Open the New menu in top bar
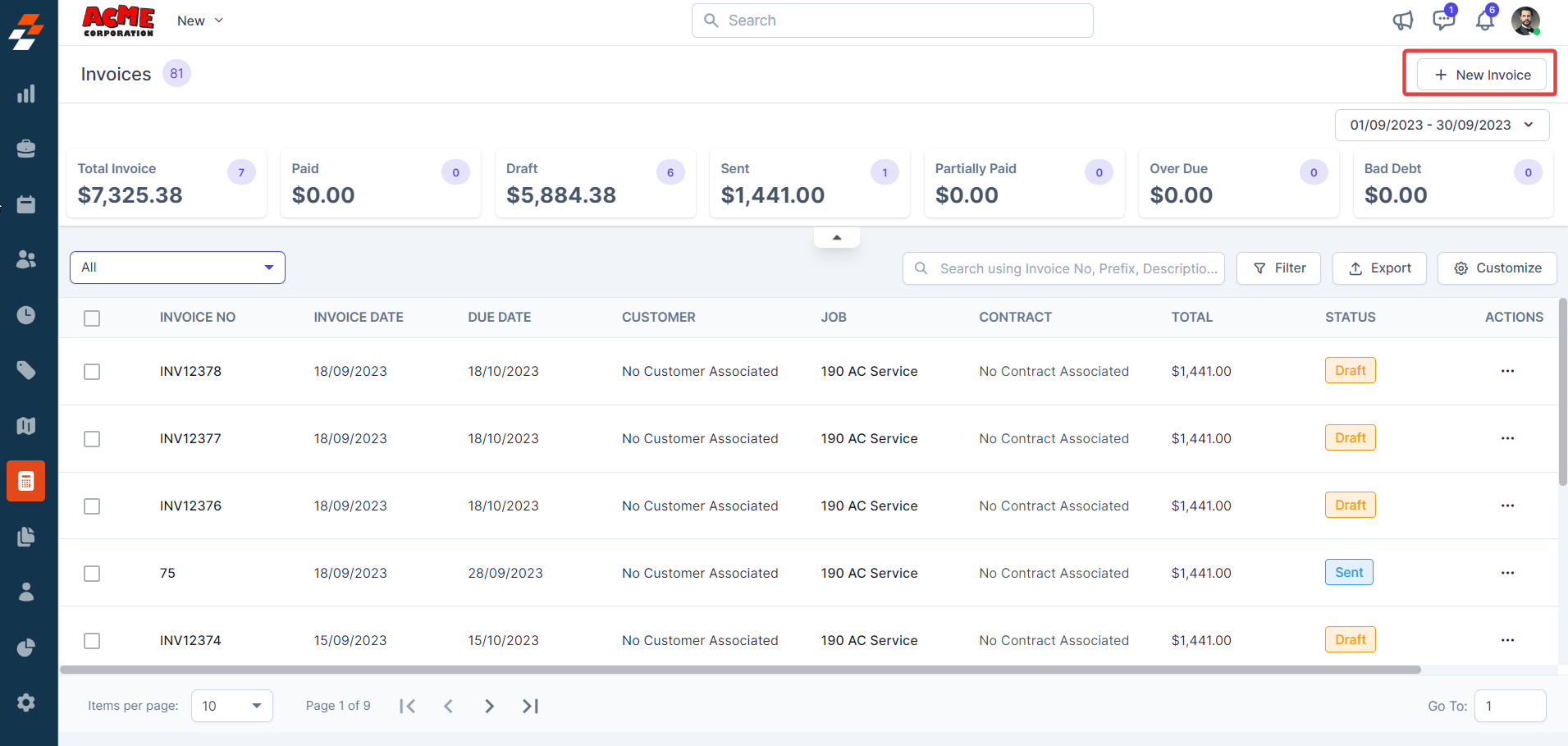This screenshot has width=1568, height=746. (x=199, y=21)
